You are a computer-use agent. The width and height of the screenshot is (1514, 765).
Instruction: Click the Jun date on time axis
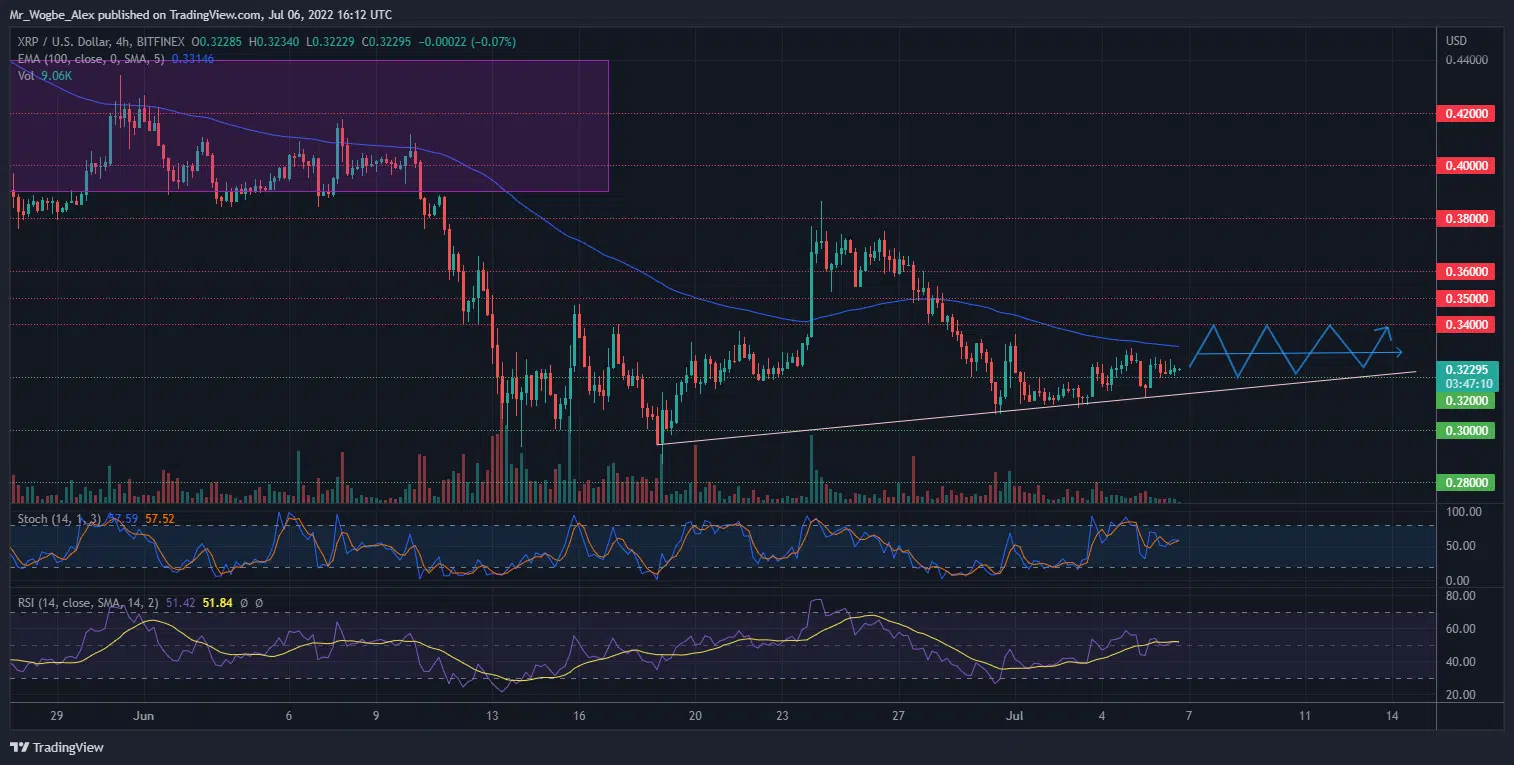[144, 716]
